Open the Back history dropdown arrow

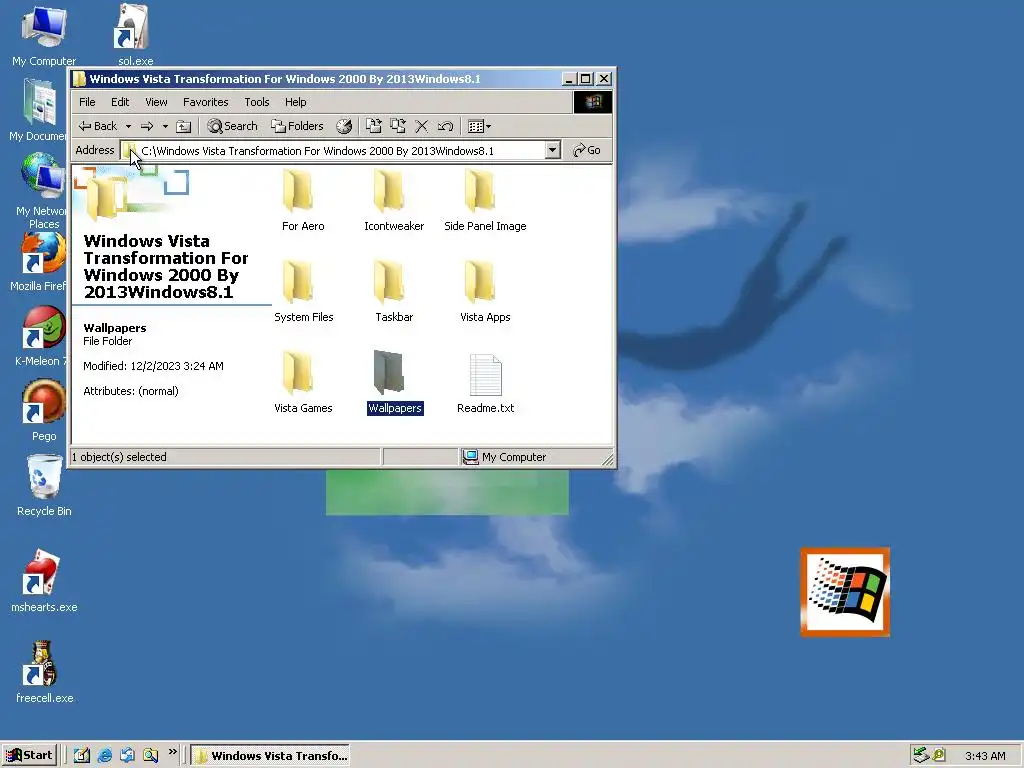tap(129, 126)
